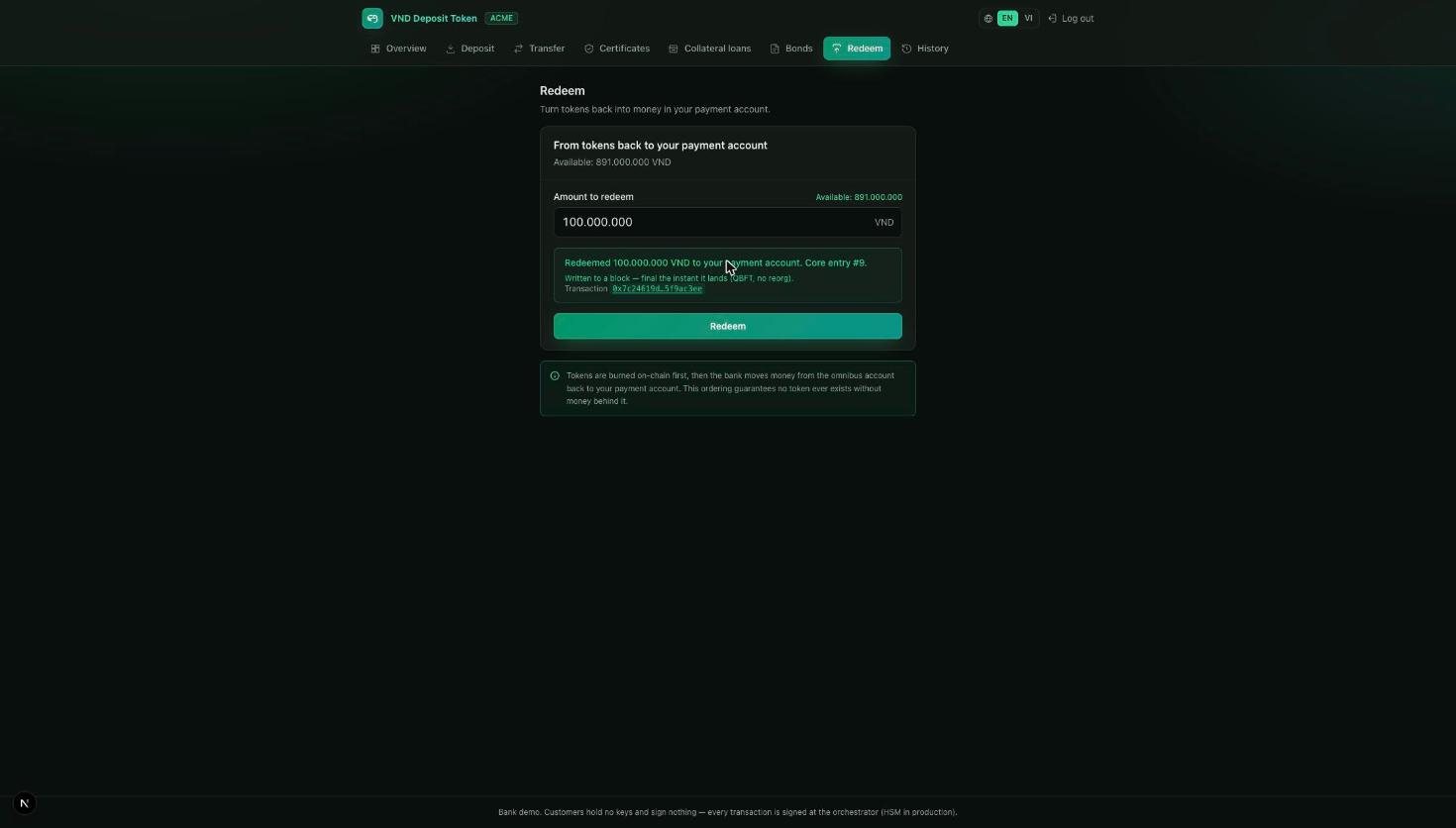Image resolution: width=1456 pixels, height=828 pixels.
Task: Click the ACME tenant badge
Action: tap(501, 18)
